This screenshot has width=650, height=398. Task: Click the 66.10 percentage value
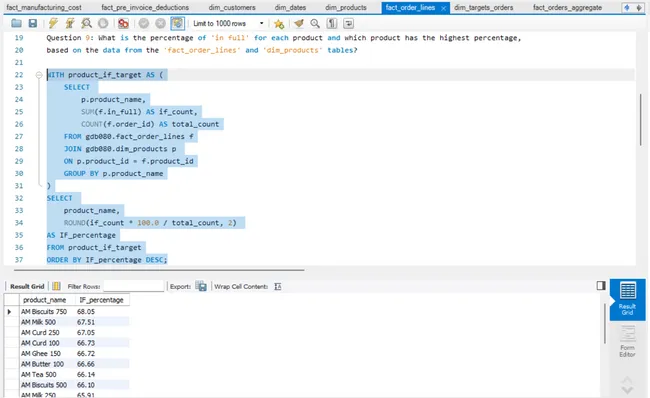86,385
